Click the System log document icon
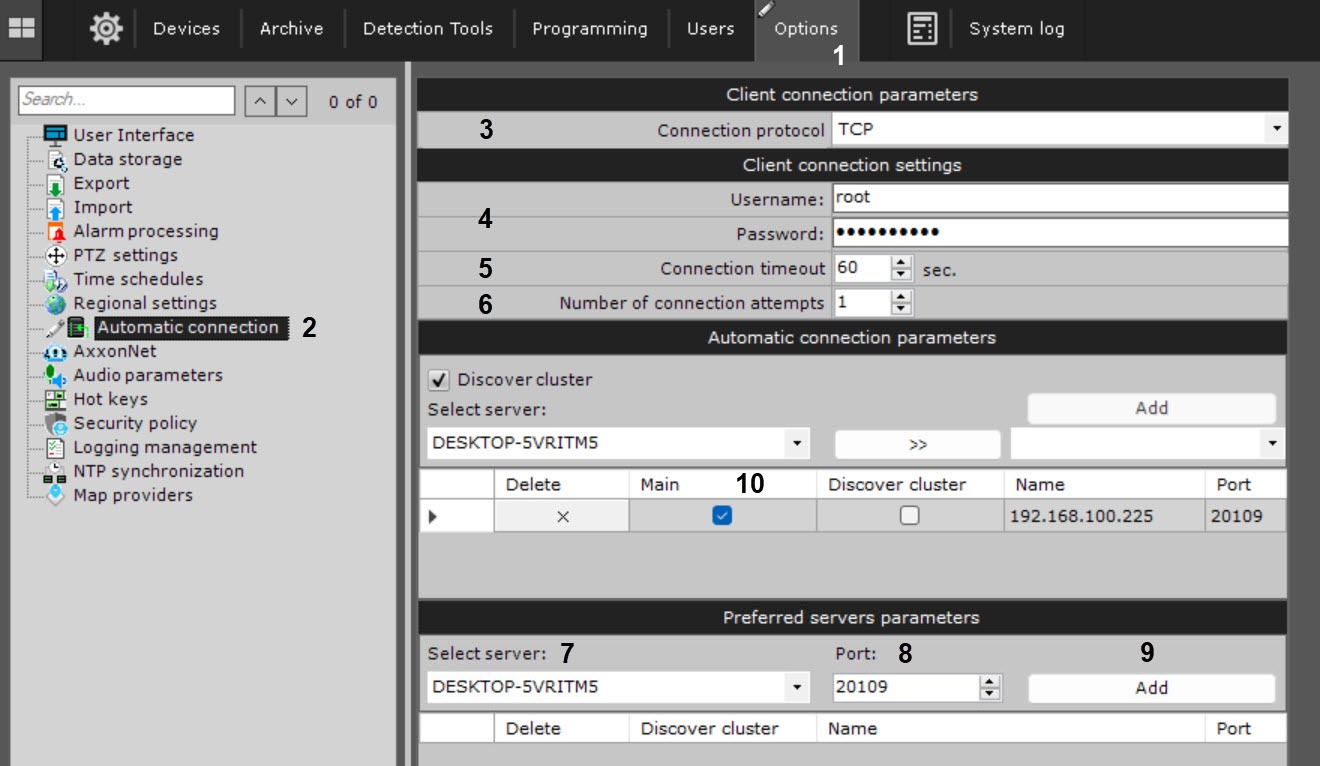The width and height of the screenshot is (1320, 766). 921,28
